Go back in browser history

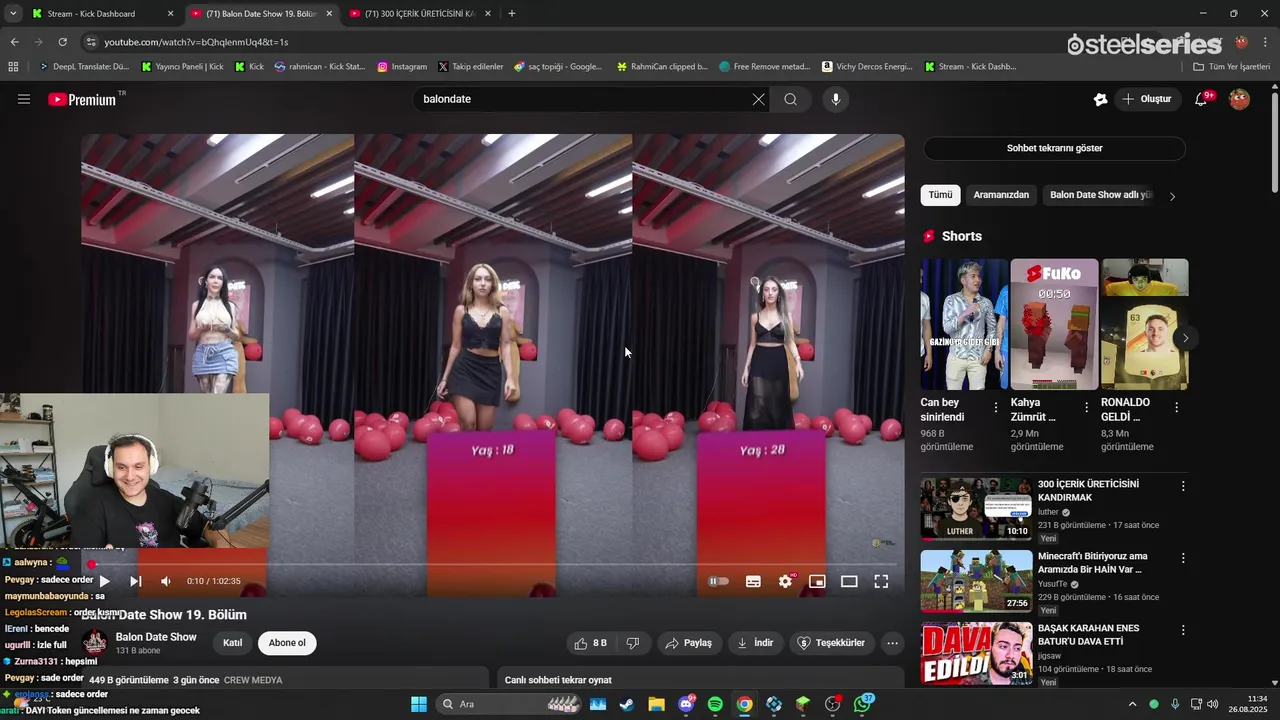click(14, 42)
